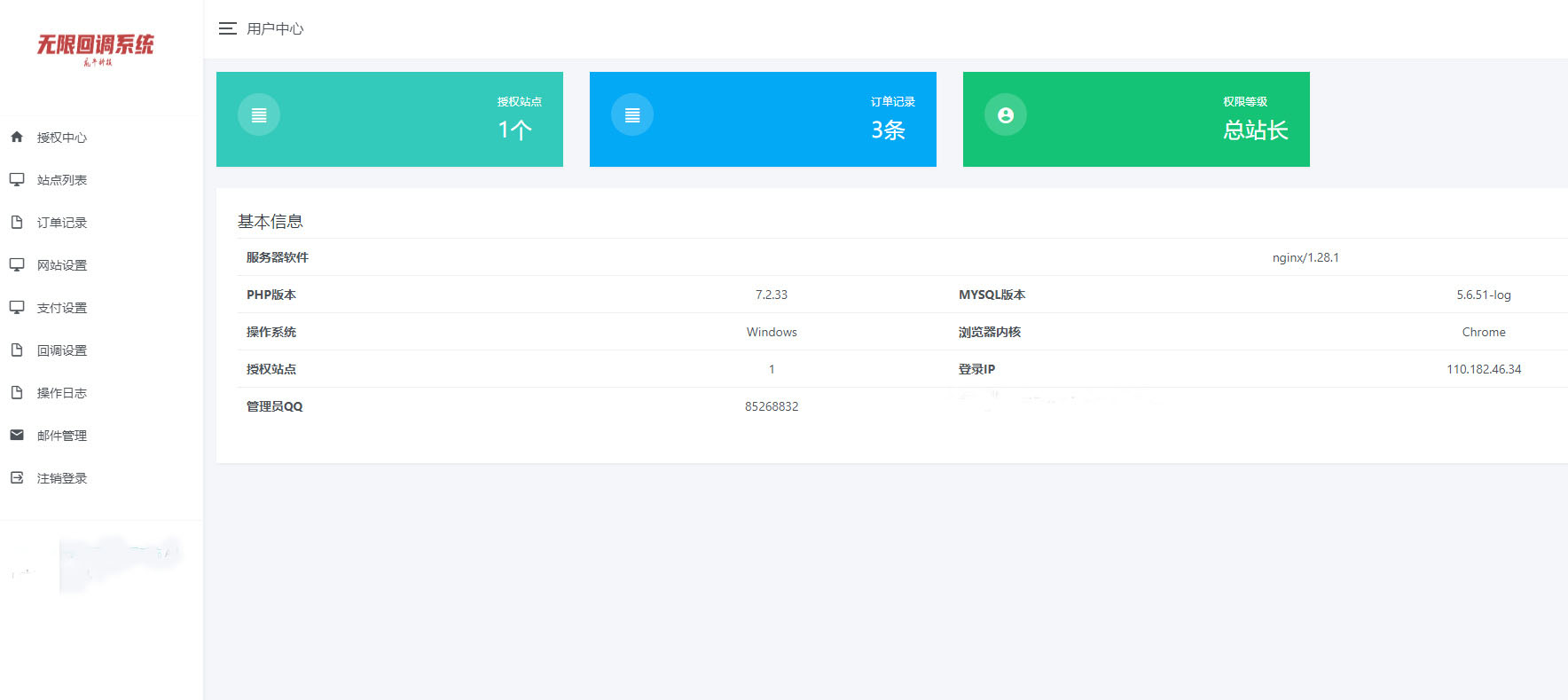Open the 站点列表 sidebar menu entry

pyautogui.click(x=62, y=180)
